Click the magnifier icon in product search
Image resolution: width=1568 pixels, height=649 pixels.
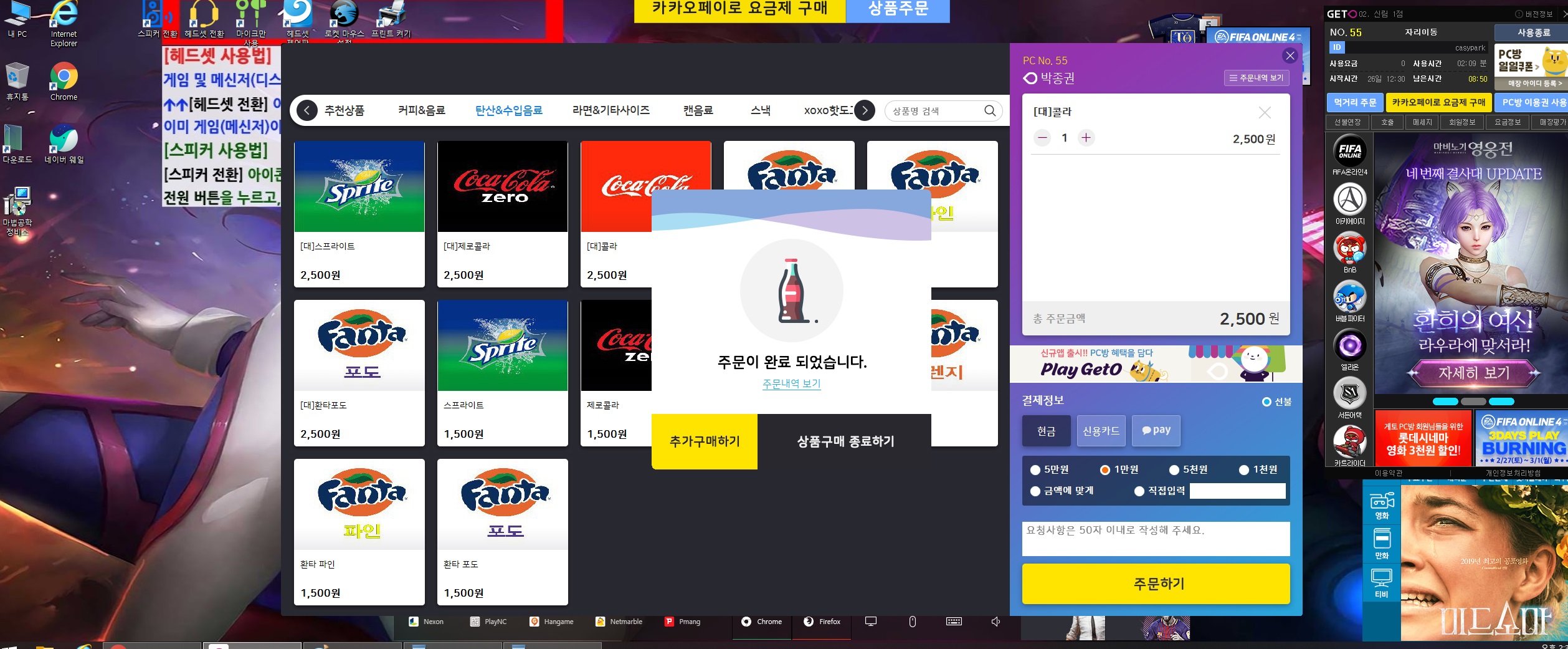click(x=990, y=111)
